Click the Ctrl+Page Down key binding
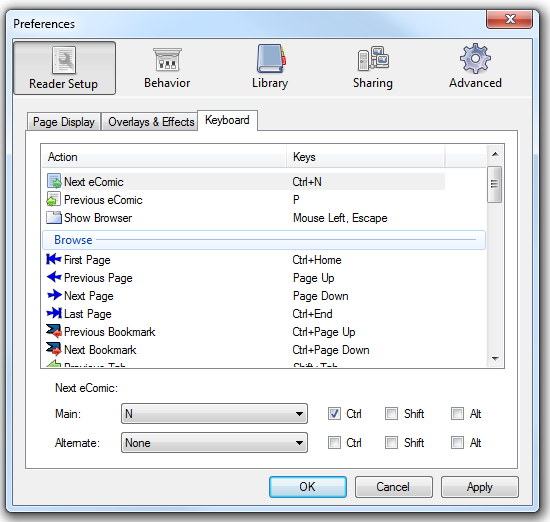The image size is (550, 522). point(331,350)
